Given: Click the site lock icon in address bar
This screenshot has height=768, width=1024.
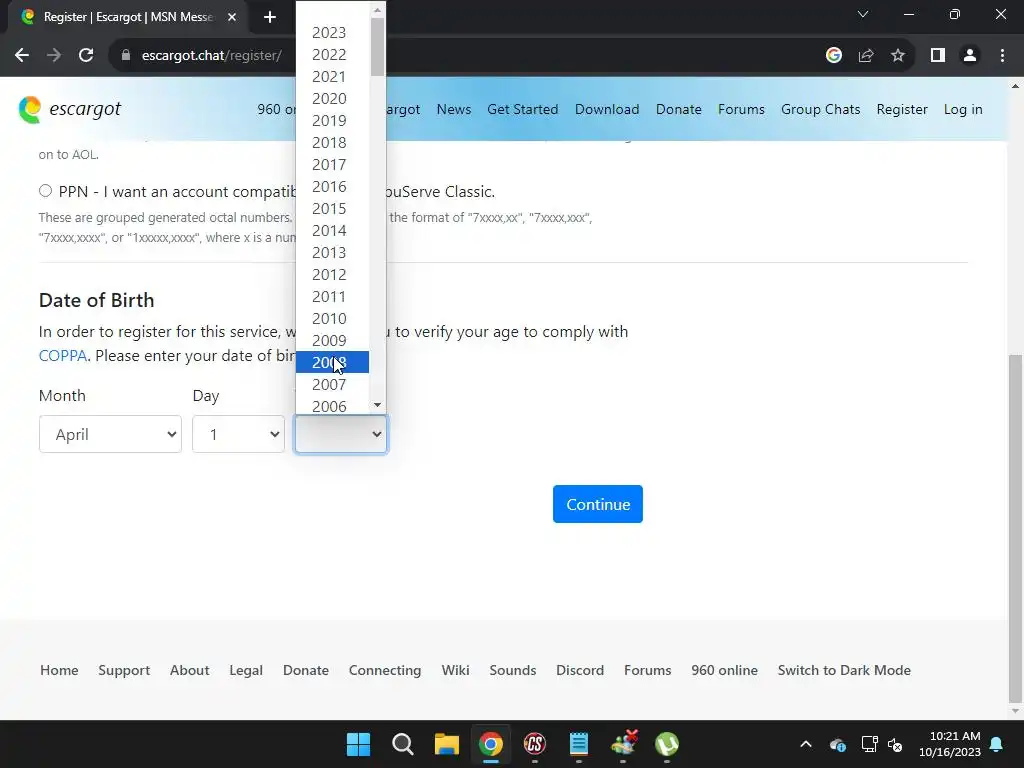Looking at the screenshot, I should coord(126,56).
